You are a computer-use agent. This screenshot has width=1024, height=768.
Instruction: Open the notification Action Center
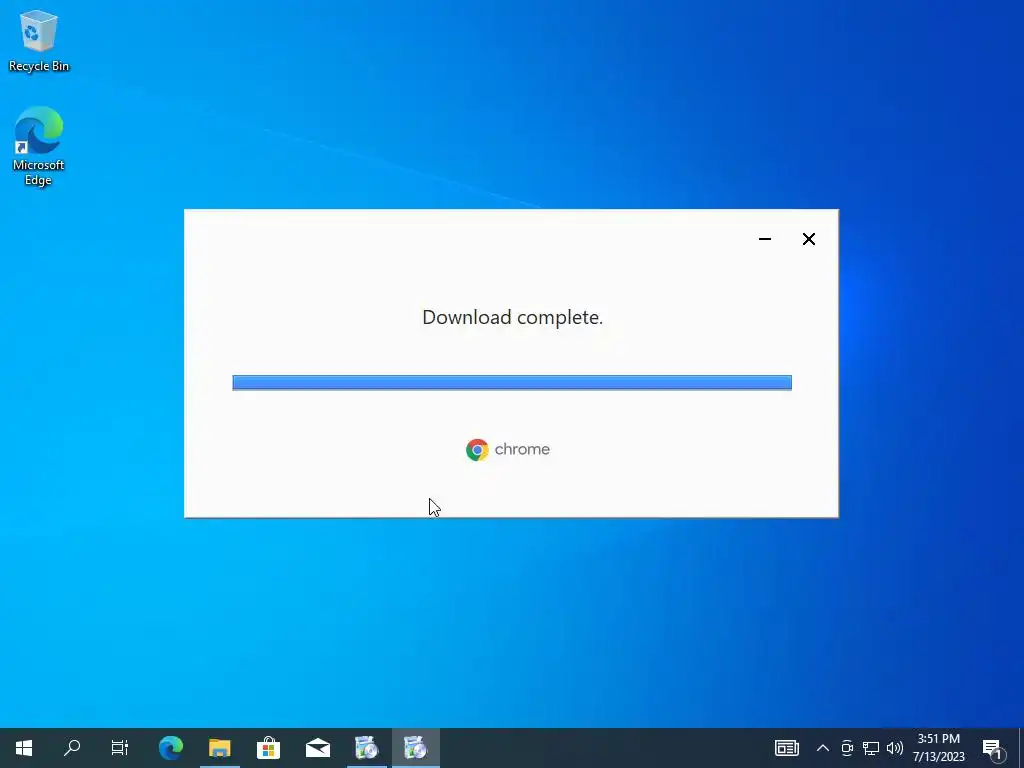pos(993,748)
